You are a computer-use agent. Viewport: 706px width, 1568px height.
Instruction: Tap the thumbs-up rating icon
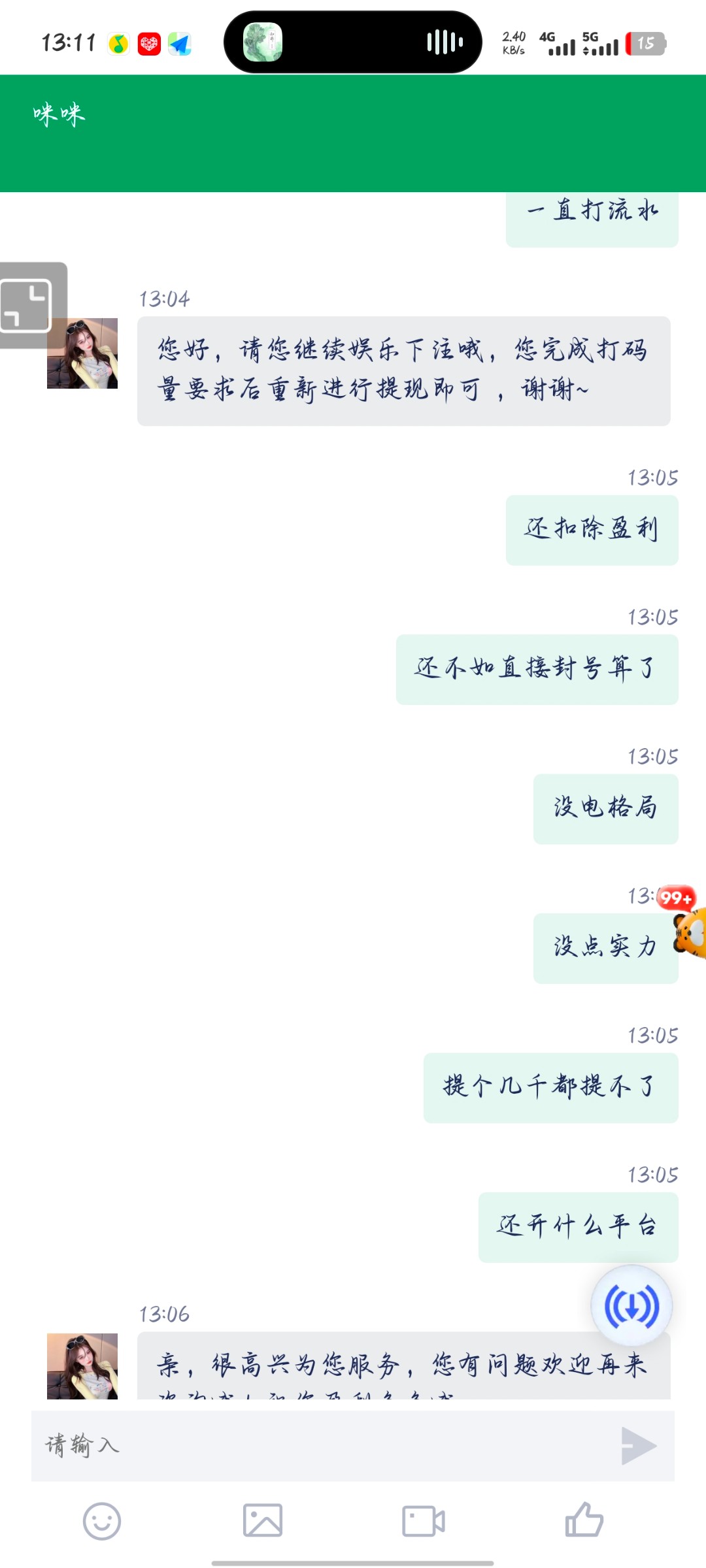[584, 1520]
